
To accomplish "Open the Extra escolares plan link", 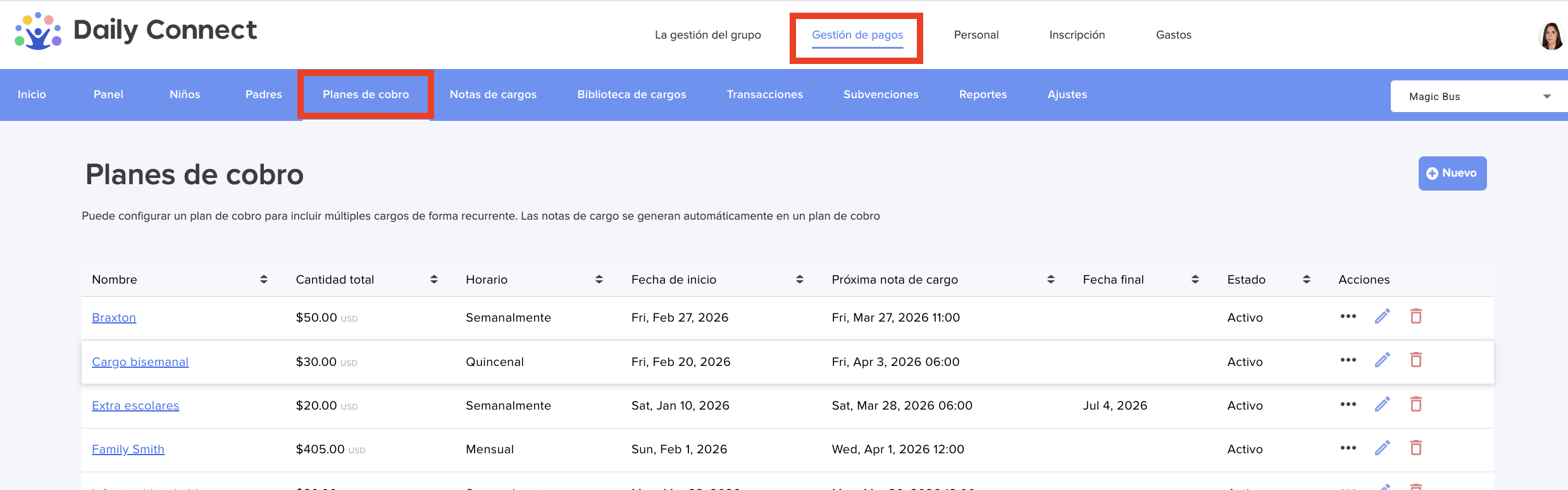I will 135,405.
